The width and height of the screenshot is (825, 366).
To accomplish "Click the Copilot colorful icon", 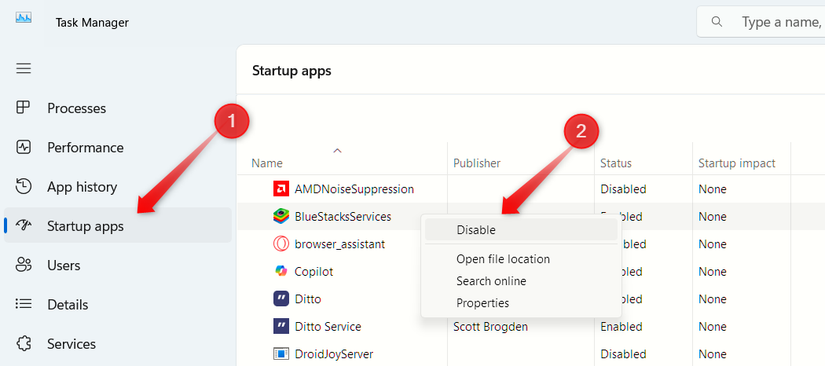I will pyautogui.click(x=281, y=271).
